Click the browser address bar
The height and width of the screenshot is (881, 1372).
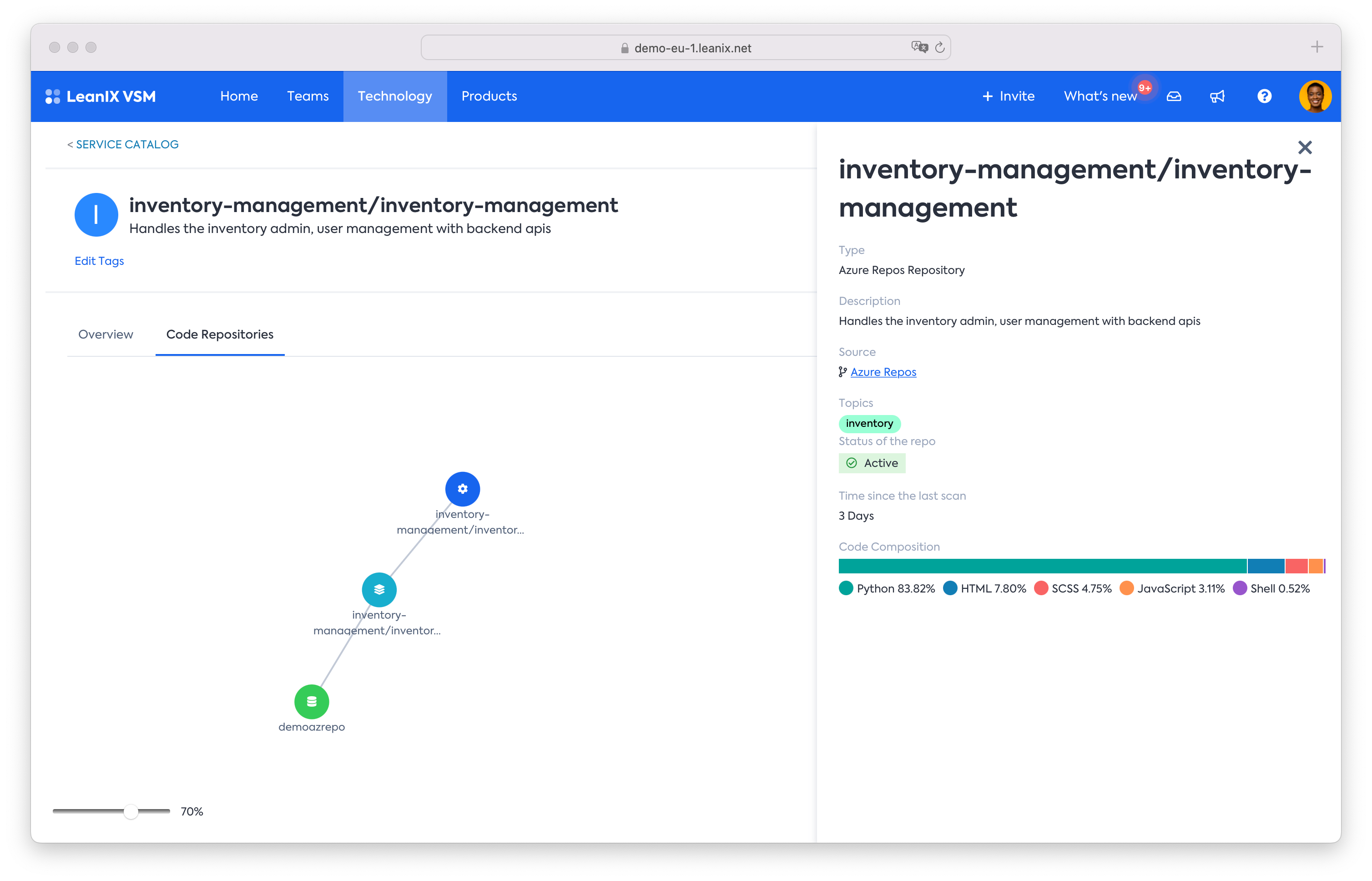tap(686, 47)
